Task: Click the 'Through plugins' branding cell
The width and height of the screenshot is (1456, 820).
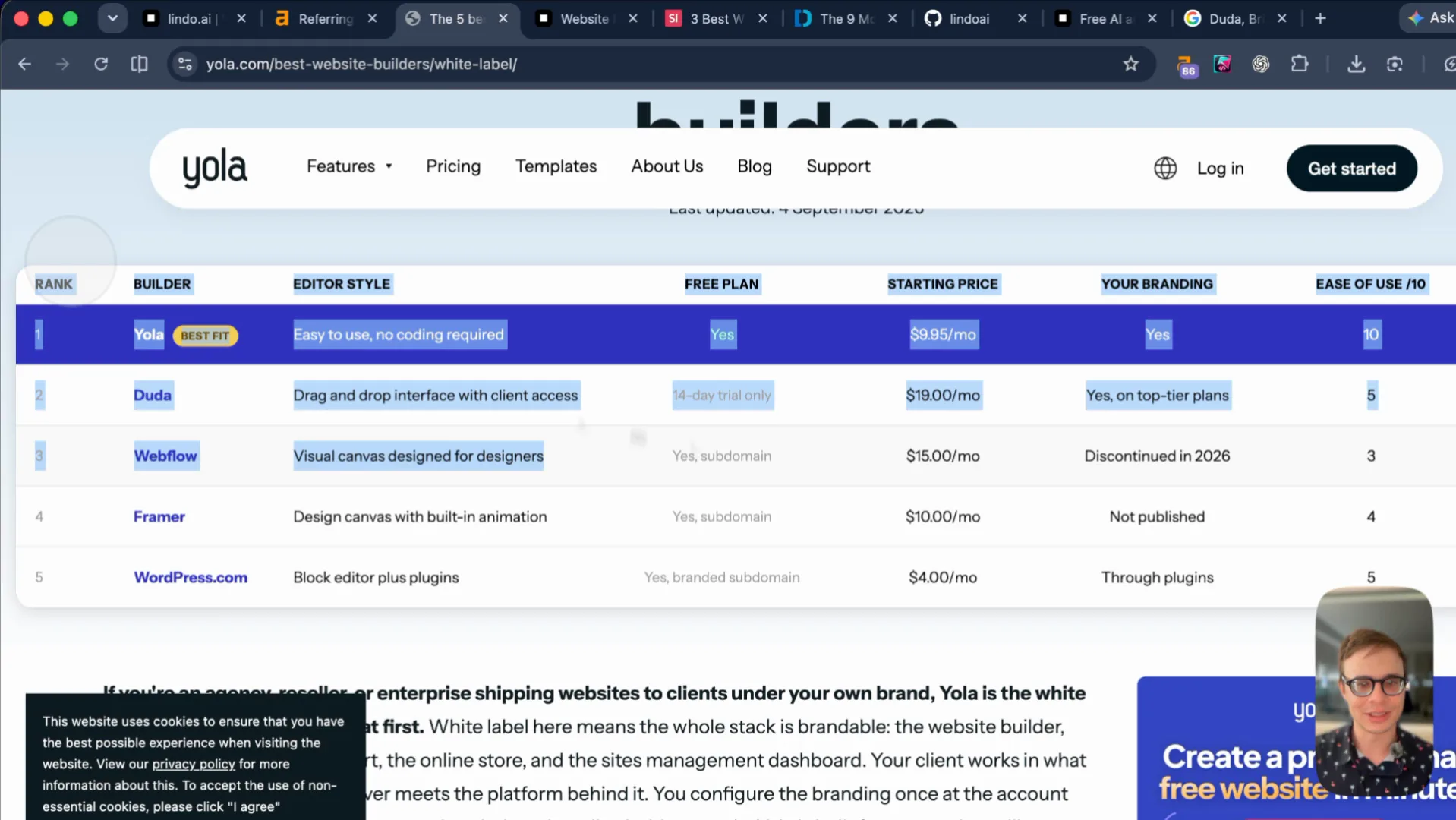Action: [x=1157, y=577]
